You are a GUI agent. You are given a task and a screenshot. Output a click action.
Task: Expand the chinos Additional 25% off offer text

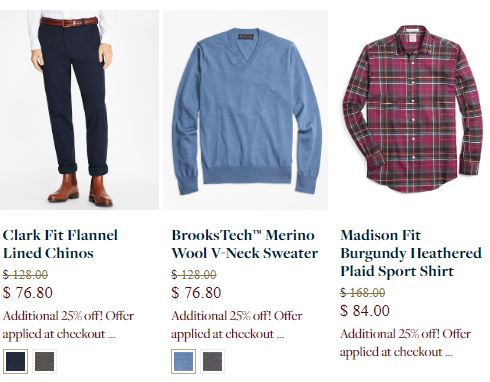tap(68, 325)
